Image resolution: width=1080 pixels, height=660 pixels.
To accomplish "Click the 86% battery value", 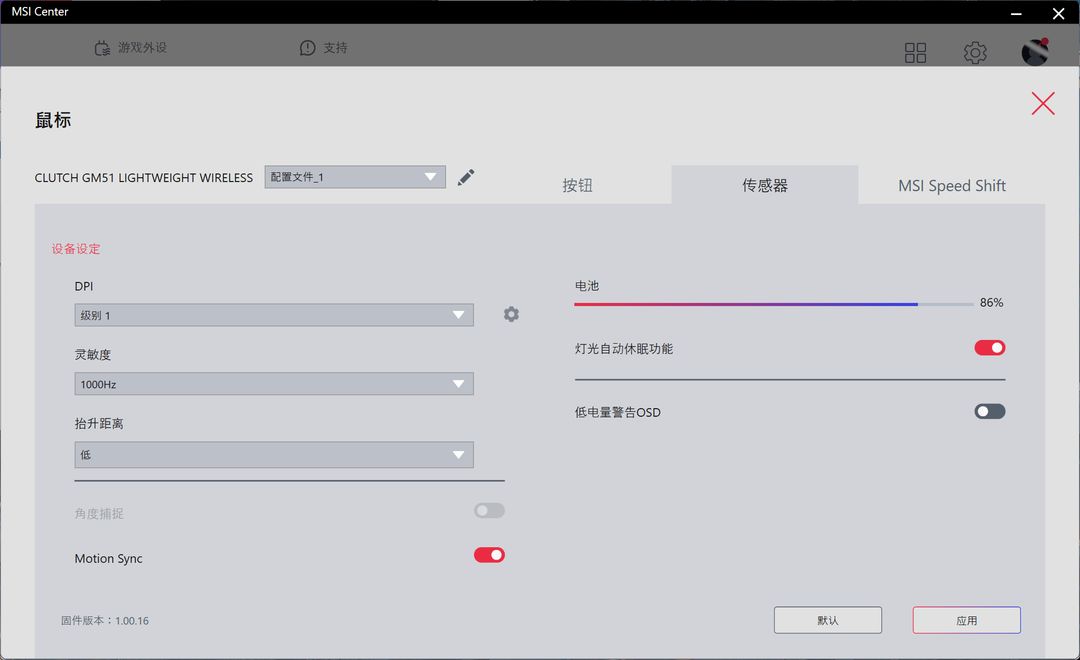I will 991,302.
